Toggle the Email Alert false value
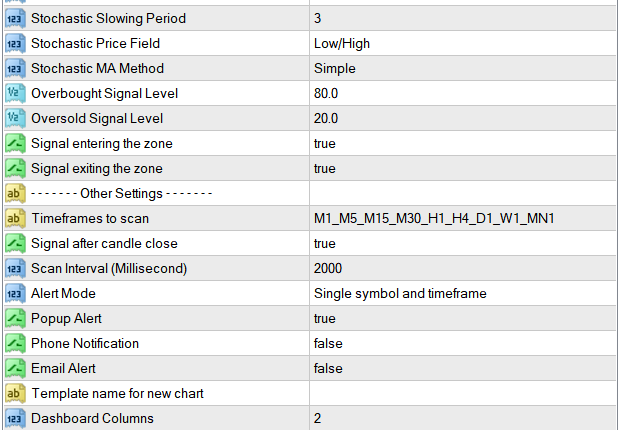619x430 pixels. click(328, 369)
